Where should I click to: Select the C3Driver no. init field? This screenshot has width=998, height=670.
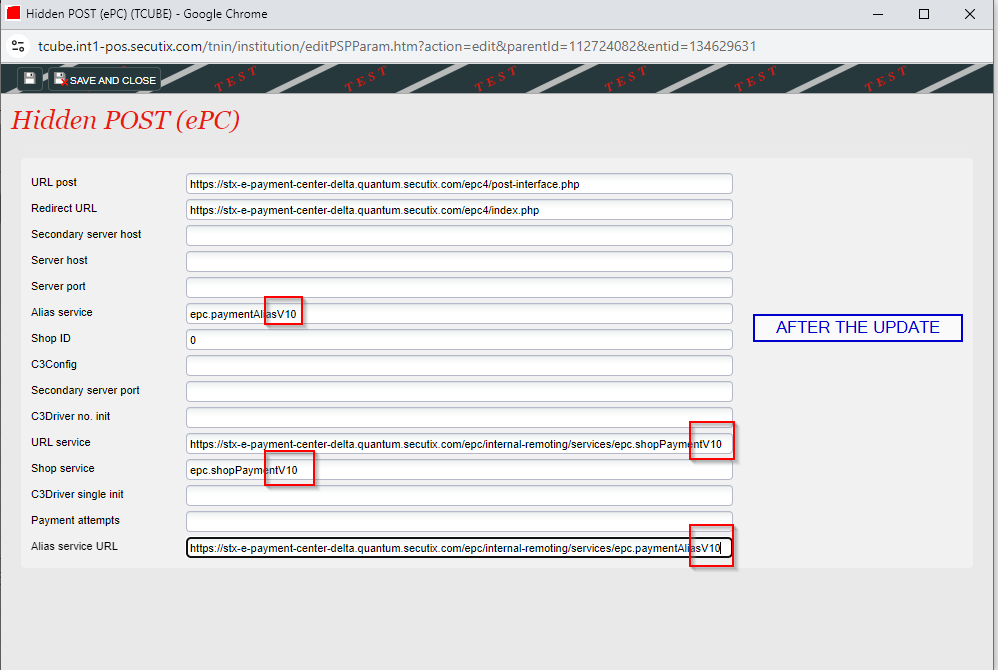[x=458, y=417]
